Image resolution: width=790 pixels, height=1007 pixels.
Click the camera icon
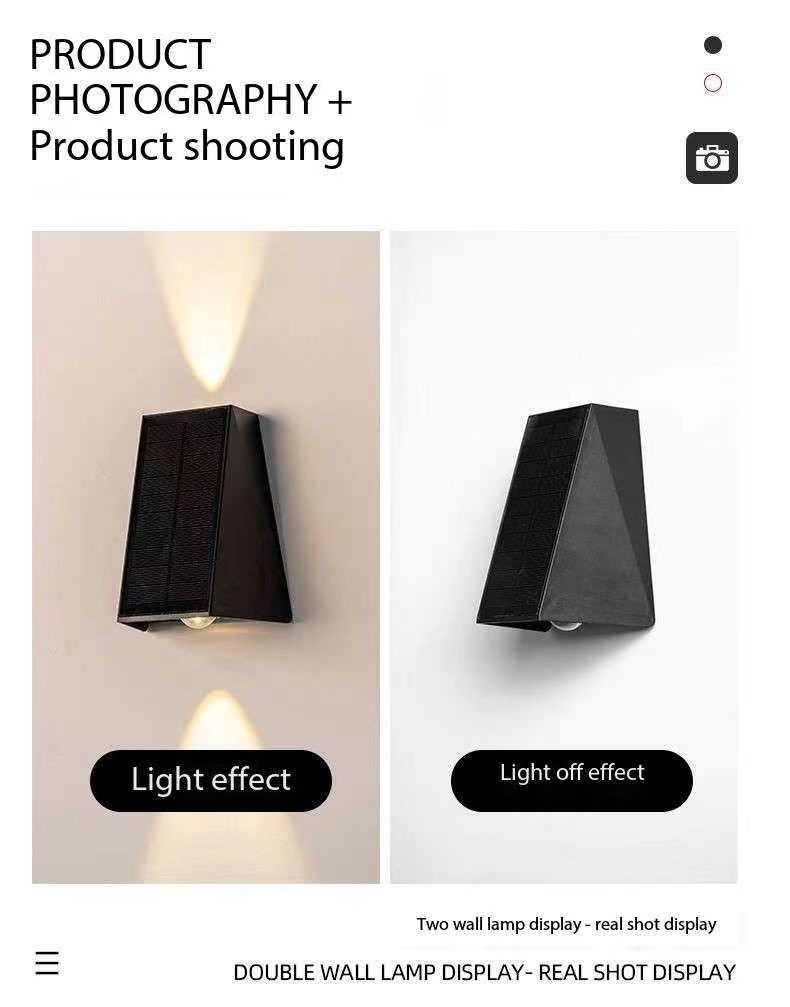pyautogui.click(x=712, y=158)
